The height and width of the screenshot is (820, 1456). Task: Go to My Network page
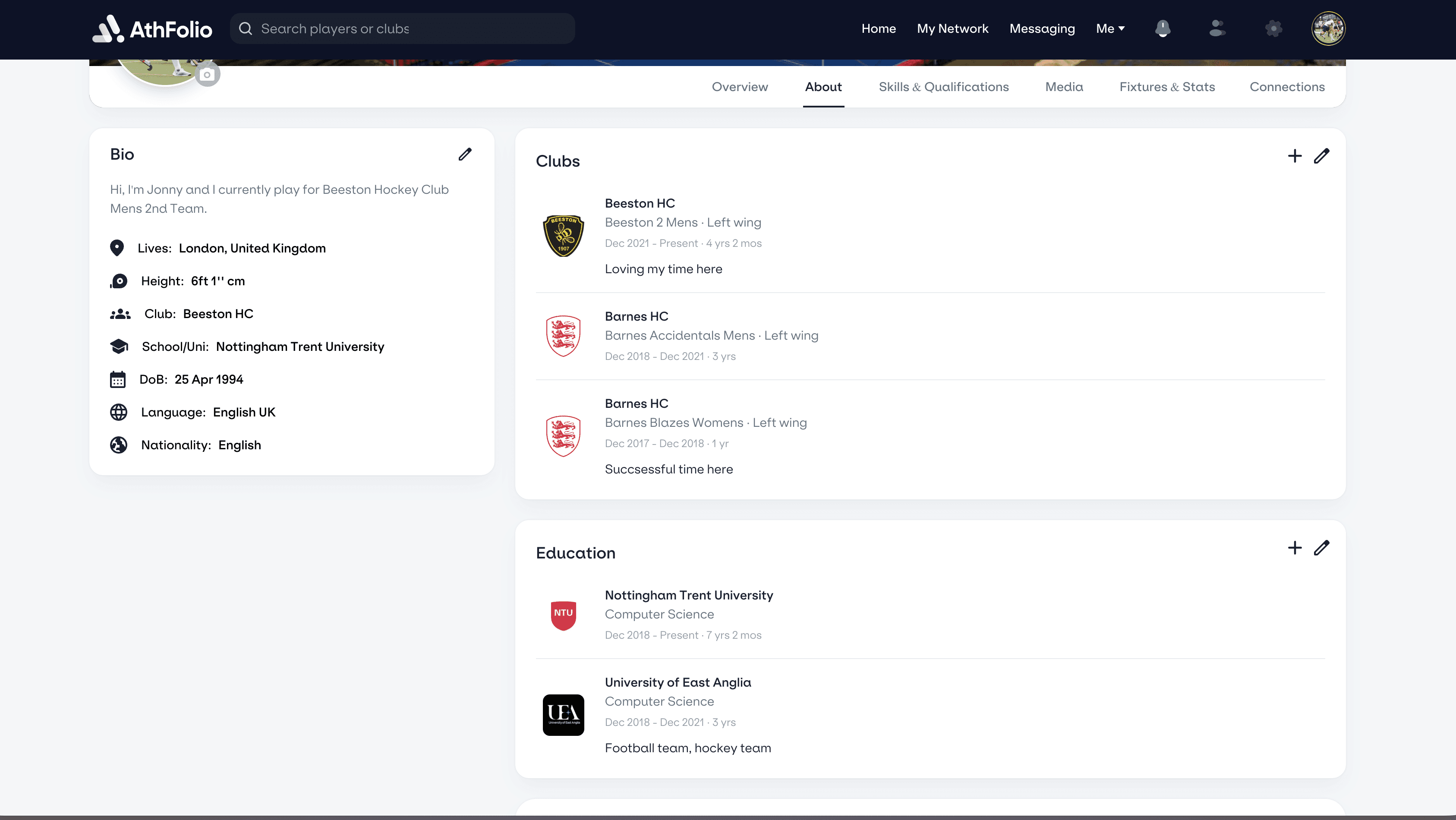952,28
